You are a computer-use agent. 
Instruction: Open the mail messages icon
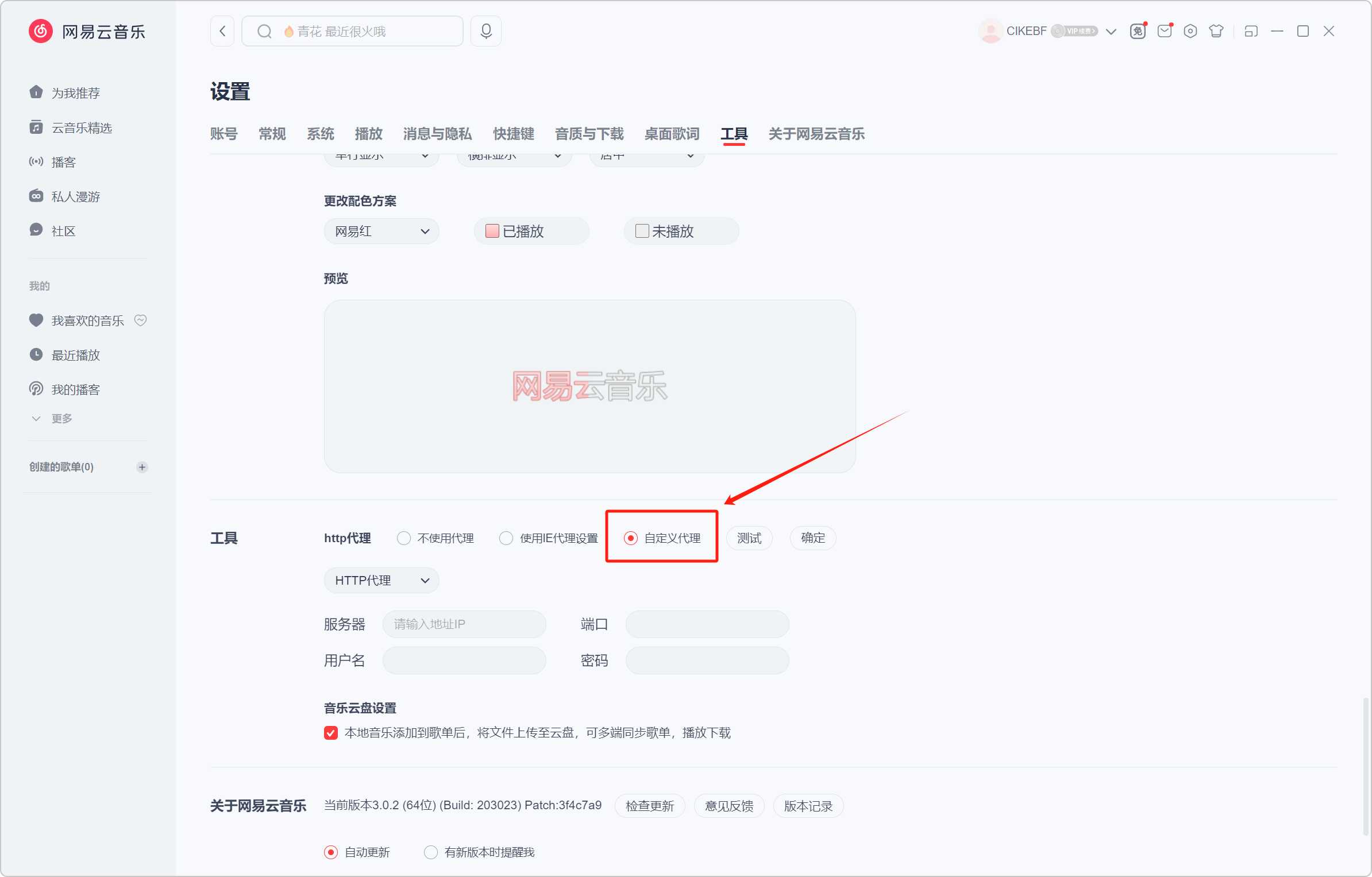(x=1165, y=31)
